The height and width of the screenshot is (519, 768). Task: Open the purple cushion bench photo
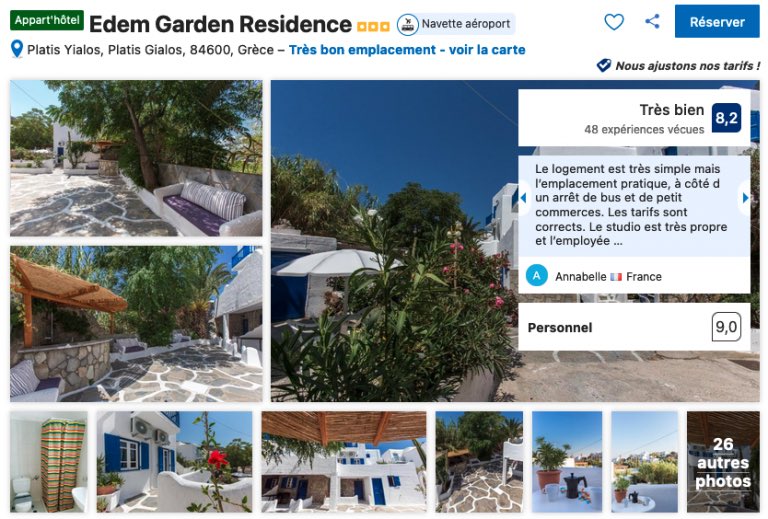click(136, 158)
